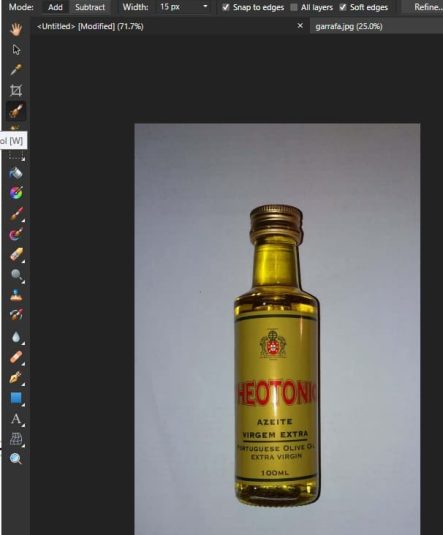Expand the Paint Brush tool flyout

[x=24, y=220]
